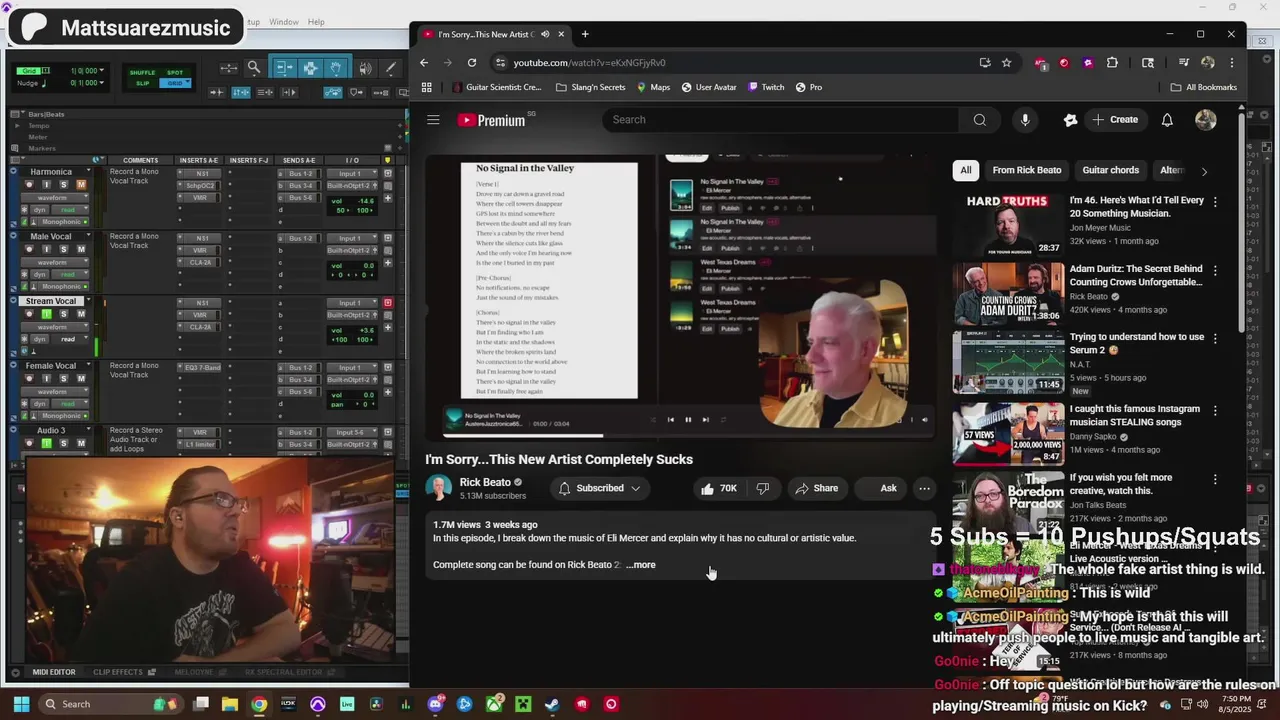The height and width of the screenshot is (720, 1280).
Task: Click the YouTube Premium logo
Action: 492,120
